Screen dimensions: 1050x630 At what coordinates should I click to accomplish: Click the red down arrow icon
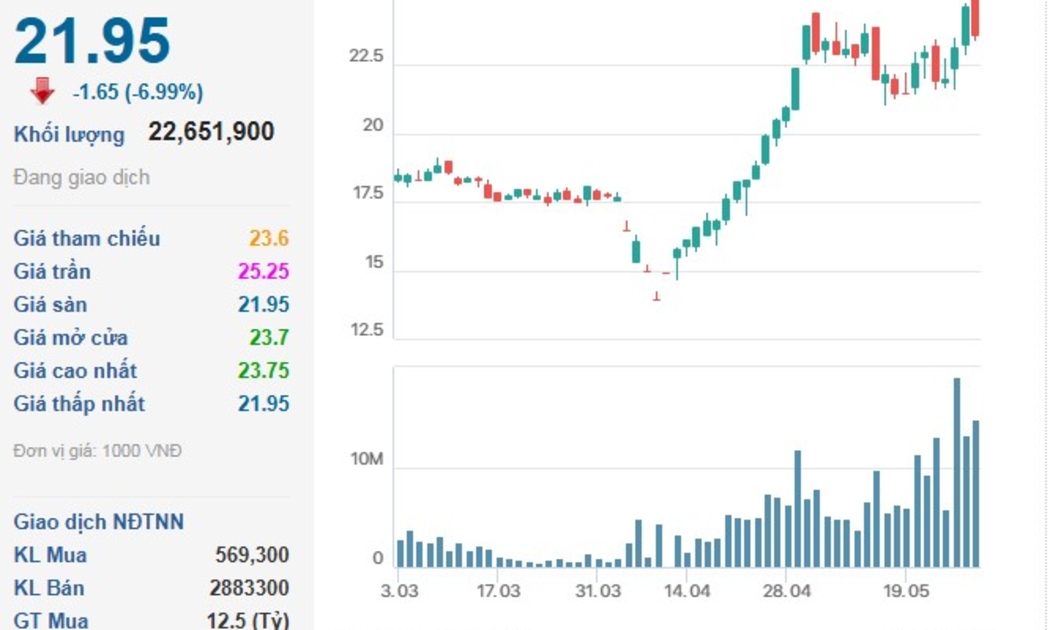42,91
